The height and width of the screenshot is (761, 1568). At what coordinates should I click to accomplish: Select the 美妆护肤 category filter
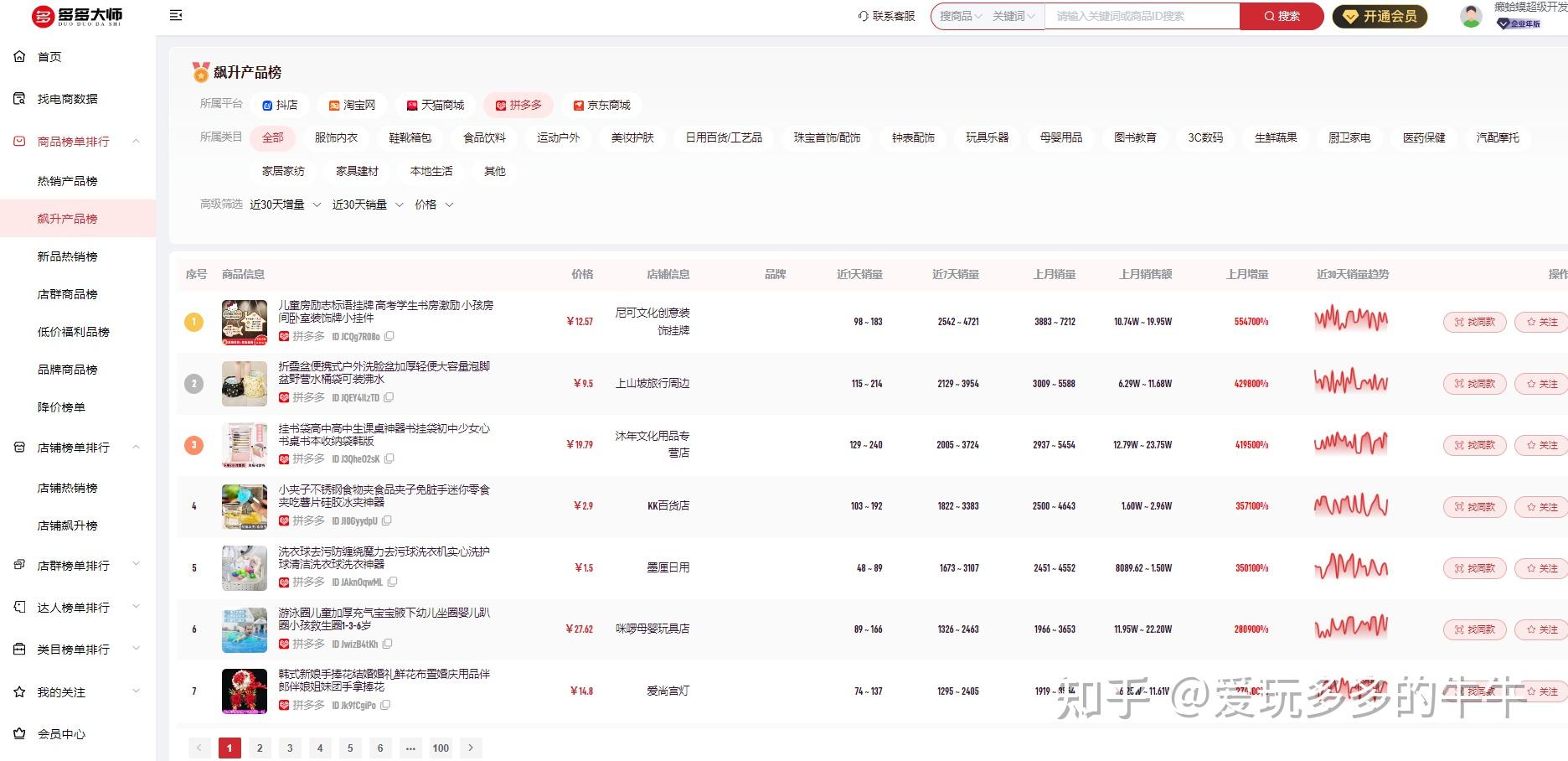click(632, 137)
